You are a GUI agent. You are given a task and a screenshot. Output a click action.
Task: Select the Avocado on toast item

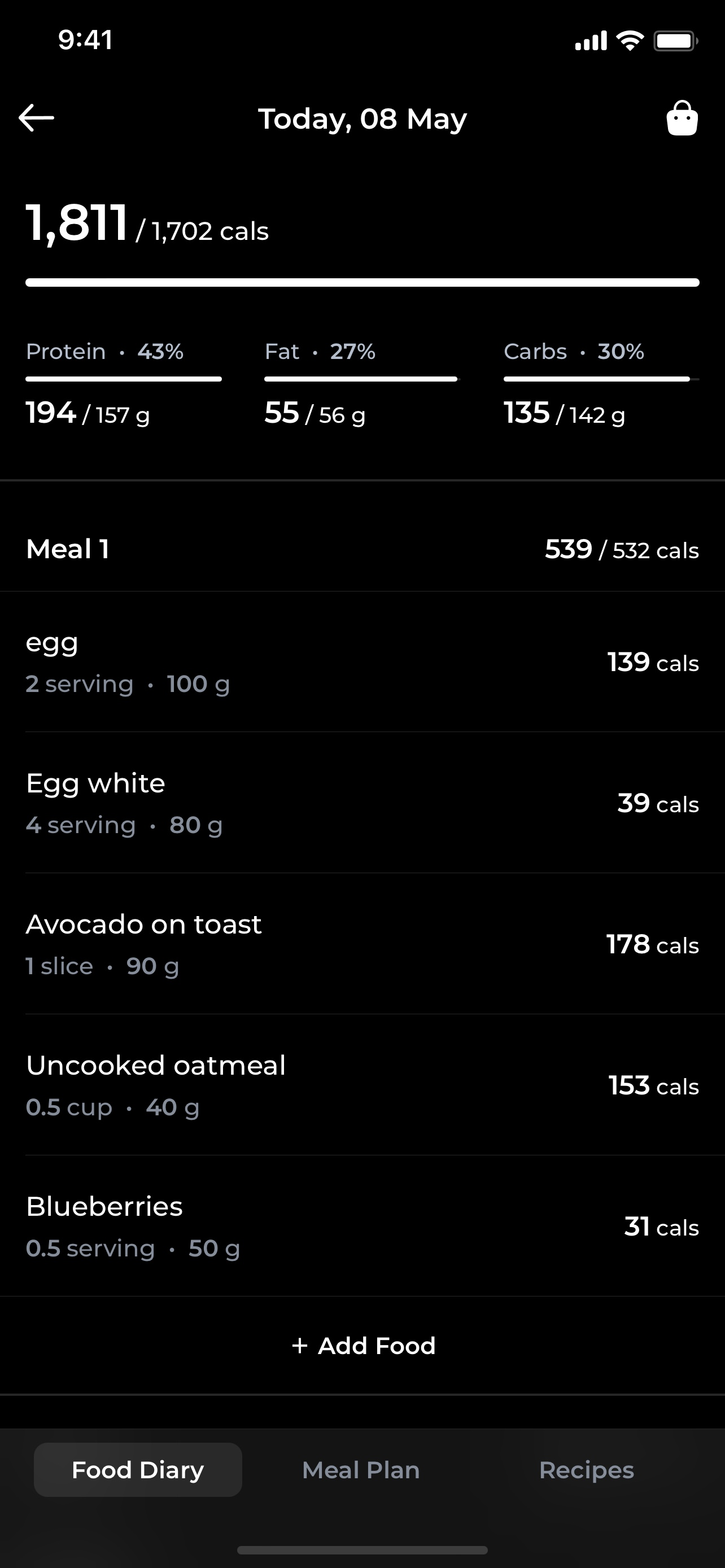click(363, 944)
